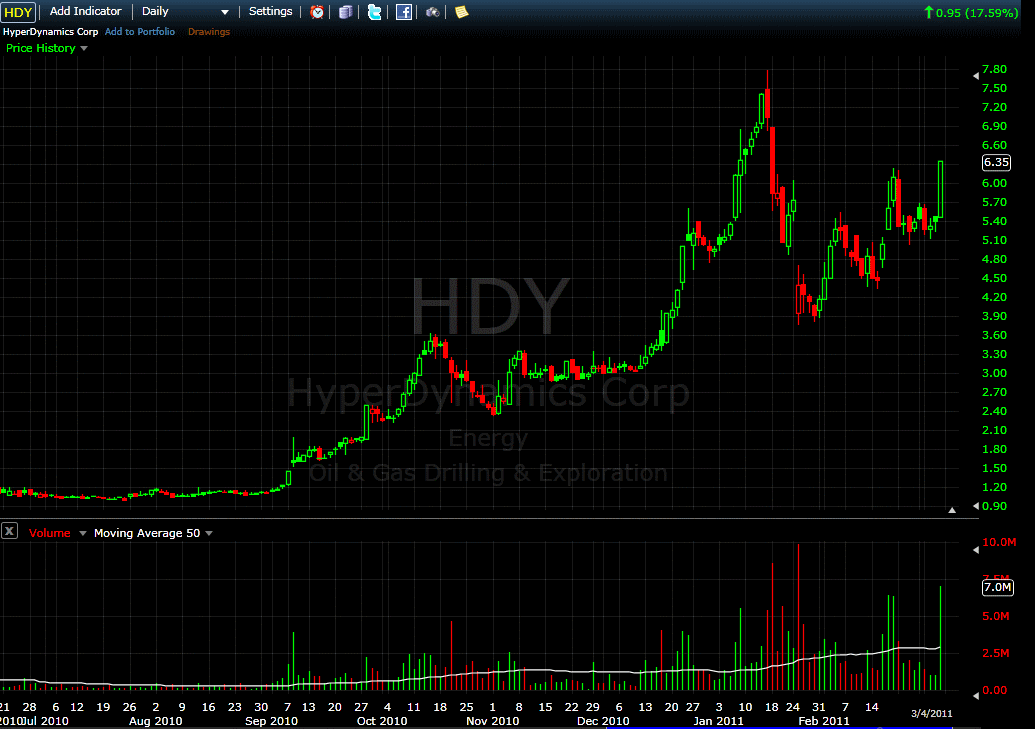Click the stacked coins data icon

pos(345,12)
